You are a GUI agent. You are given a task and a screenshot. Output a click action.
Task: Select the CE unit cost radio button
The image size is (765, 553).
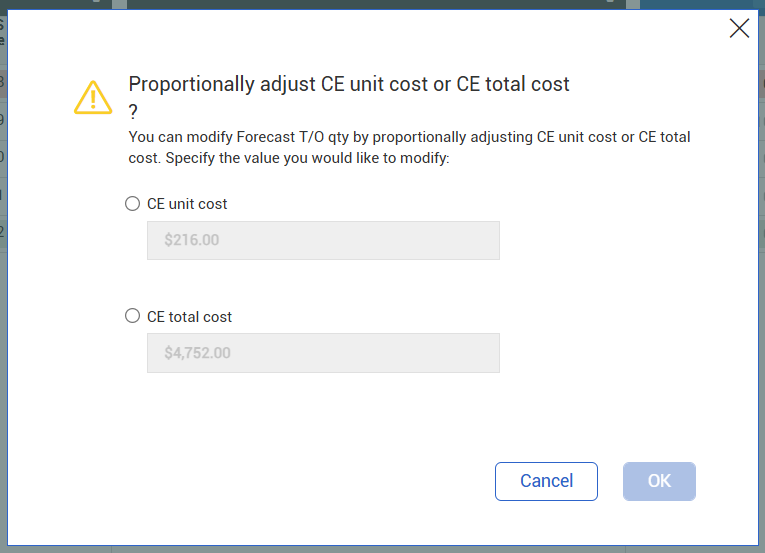click(132, 204)
